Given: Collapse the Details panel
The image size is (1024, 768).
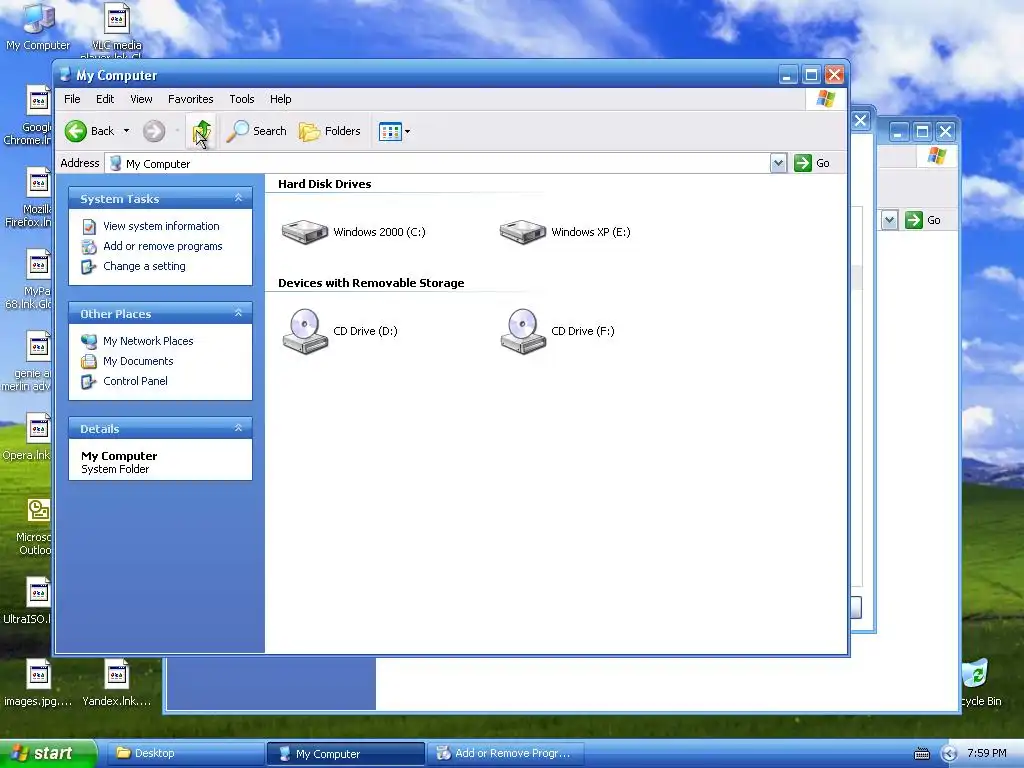Looking at the screenshot, I should coord(238,428).
